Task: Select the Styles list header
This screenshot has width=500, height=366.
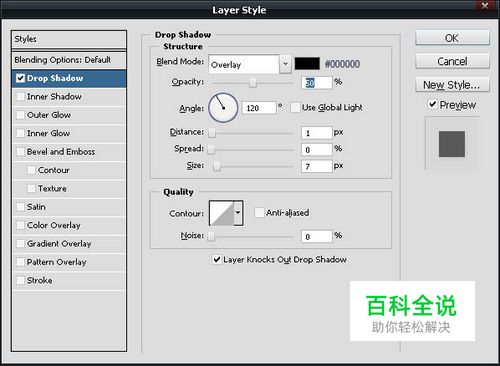Action: pos(69,39)
